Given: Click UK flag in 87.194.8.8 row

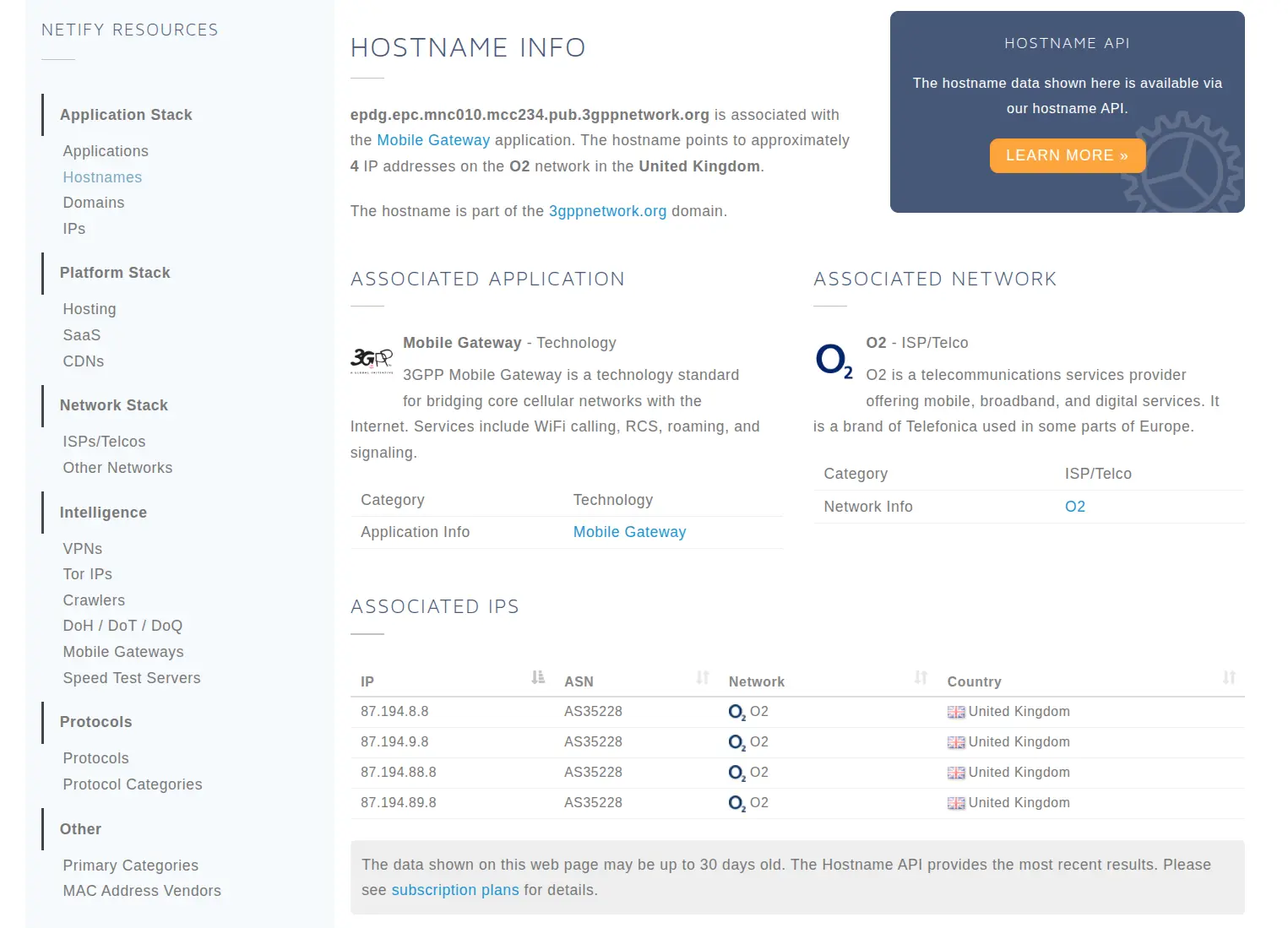Looking at the screenshot, I should tap(956, 712).
